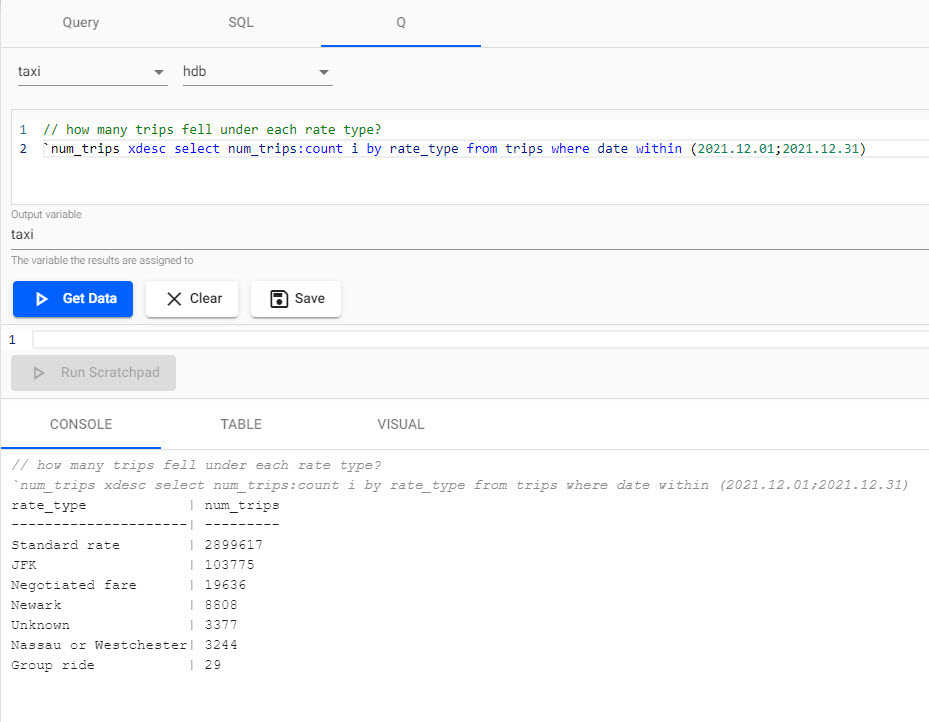The height and width of the screenshot is (722, 929).
Task: Place cursor in the editor comment line
Action: click(x=212, y=130)
